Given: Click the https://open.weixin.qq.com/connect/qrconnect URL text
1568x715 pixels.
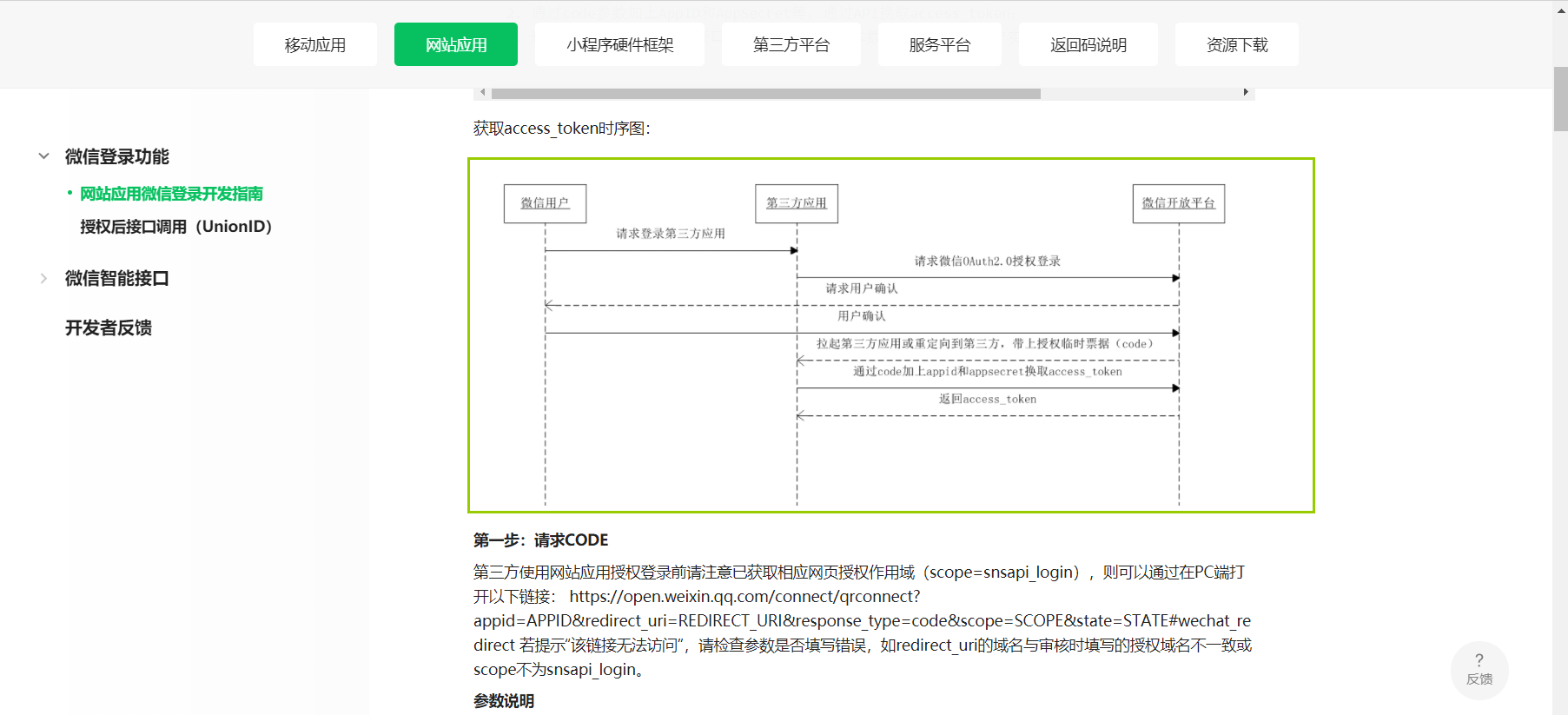Looking at the screenshot, I should click(x=744, y=597).
